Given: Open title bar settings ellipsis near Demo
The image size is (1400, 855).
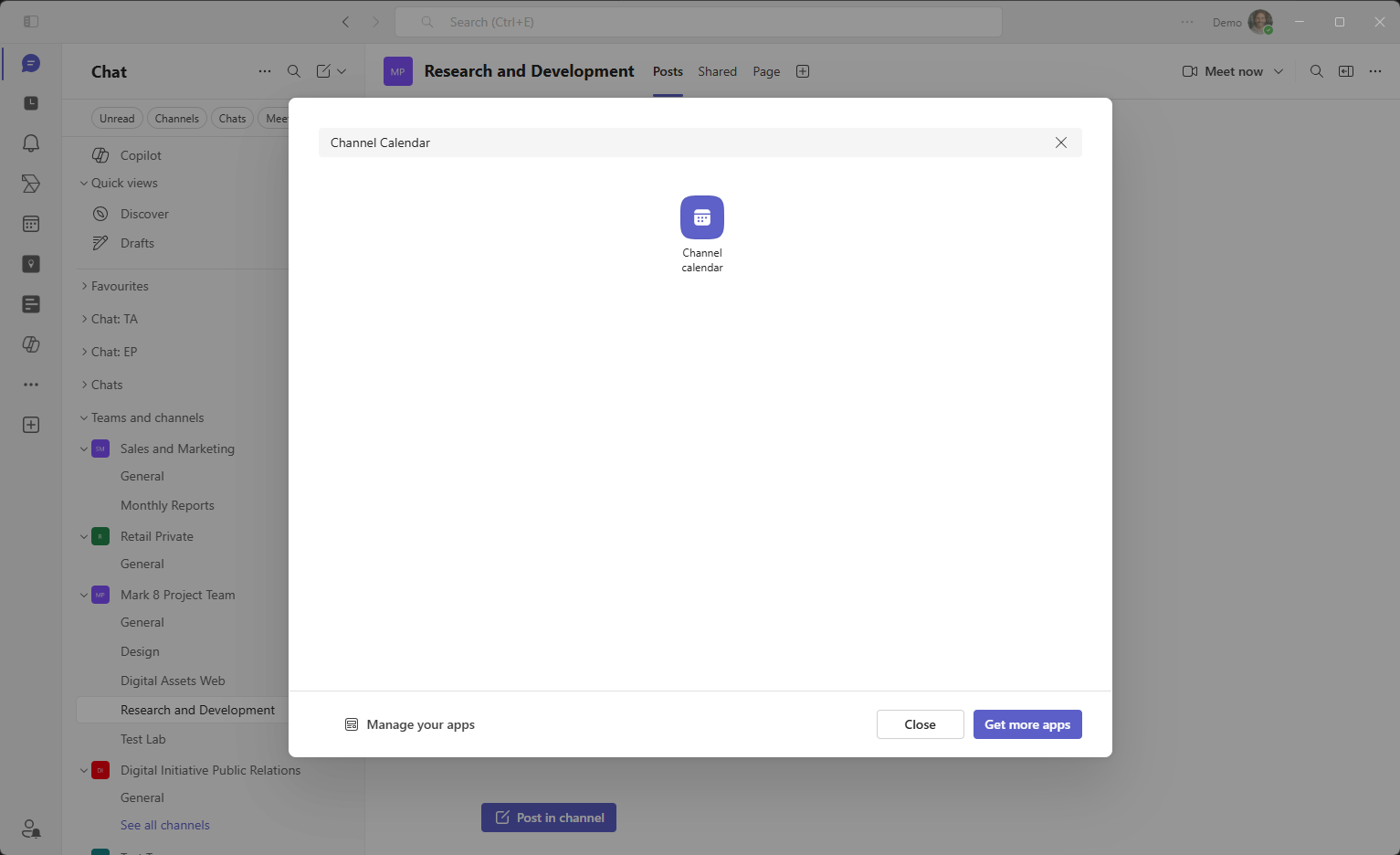Looking at the screenshot, I should (x=1187, y=22).
